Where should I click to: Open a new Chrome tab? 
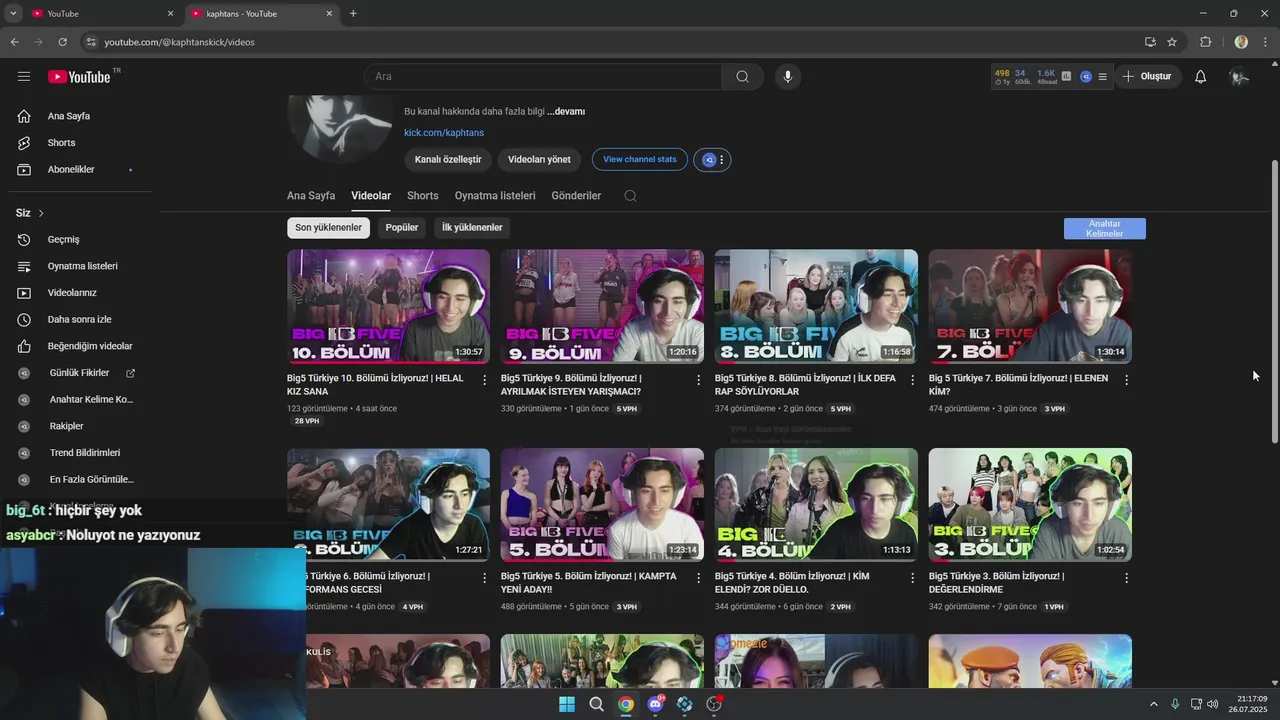(x=353, y=14)
